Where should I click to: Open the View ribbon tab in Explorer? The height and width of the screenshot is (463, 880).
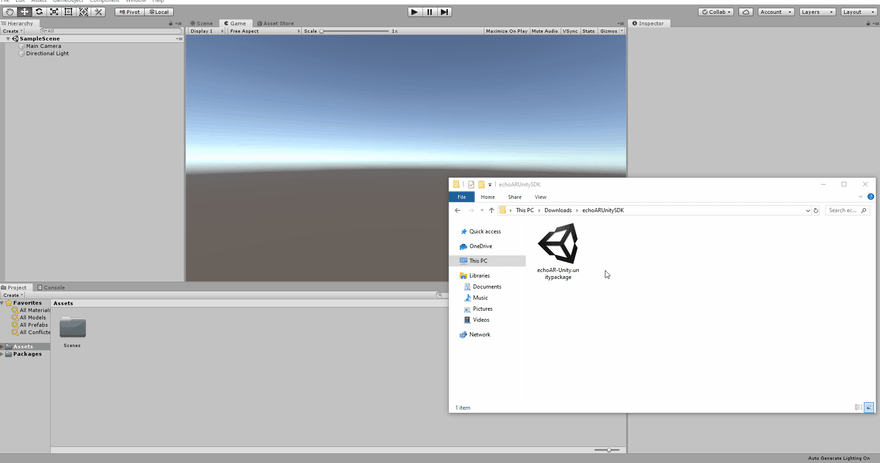coord(540,197)
